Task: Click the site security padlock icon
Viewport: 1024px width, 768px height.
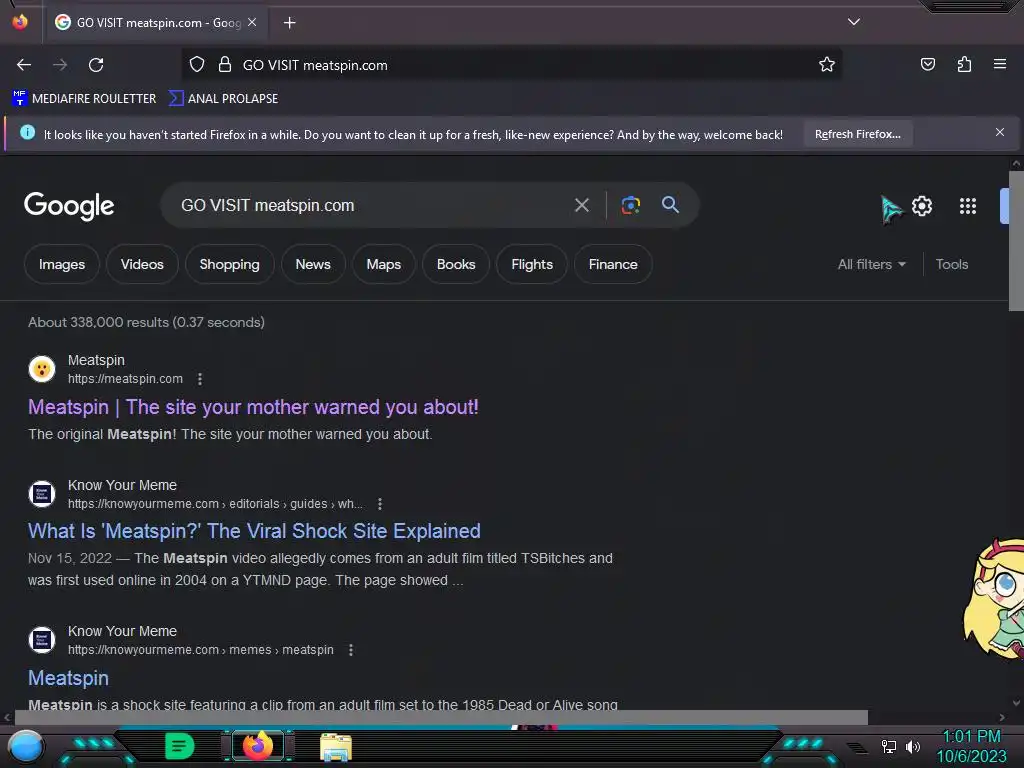Action: (x=225, y=65)
